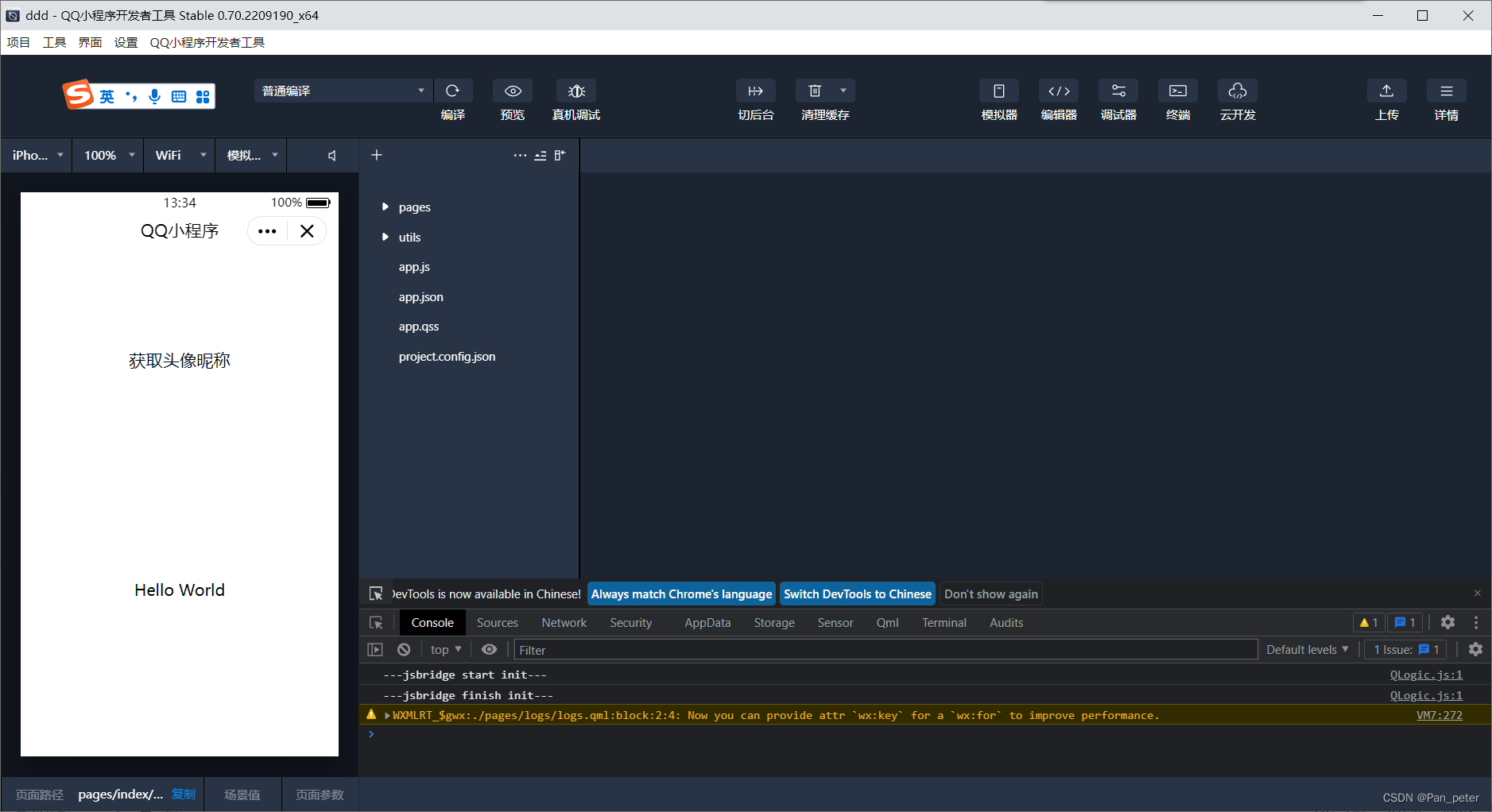Open the WiFi network dropdown
This screenshot has height=812, width=1492.
(180, 155)
